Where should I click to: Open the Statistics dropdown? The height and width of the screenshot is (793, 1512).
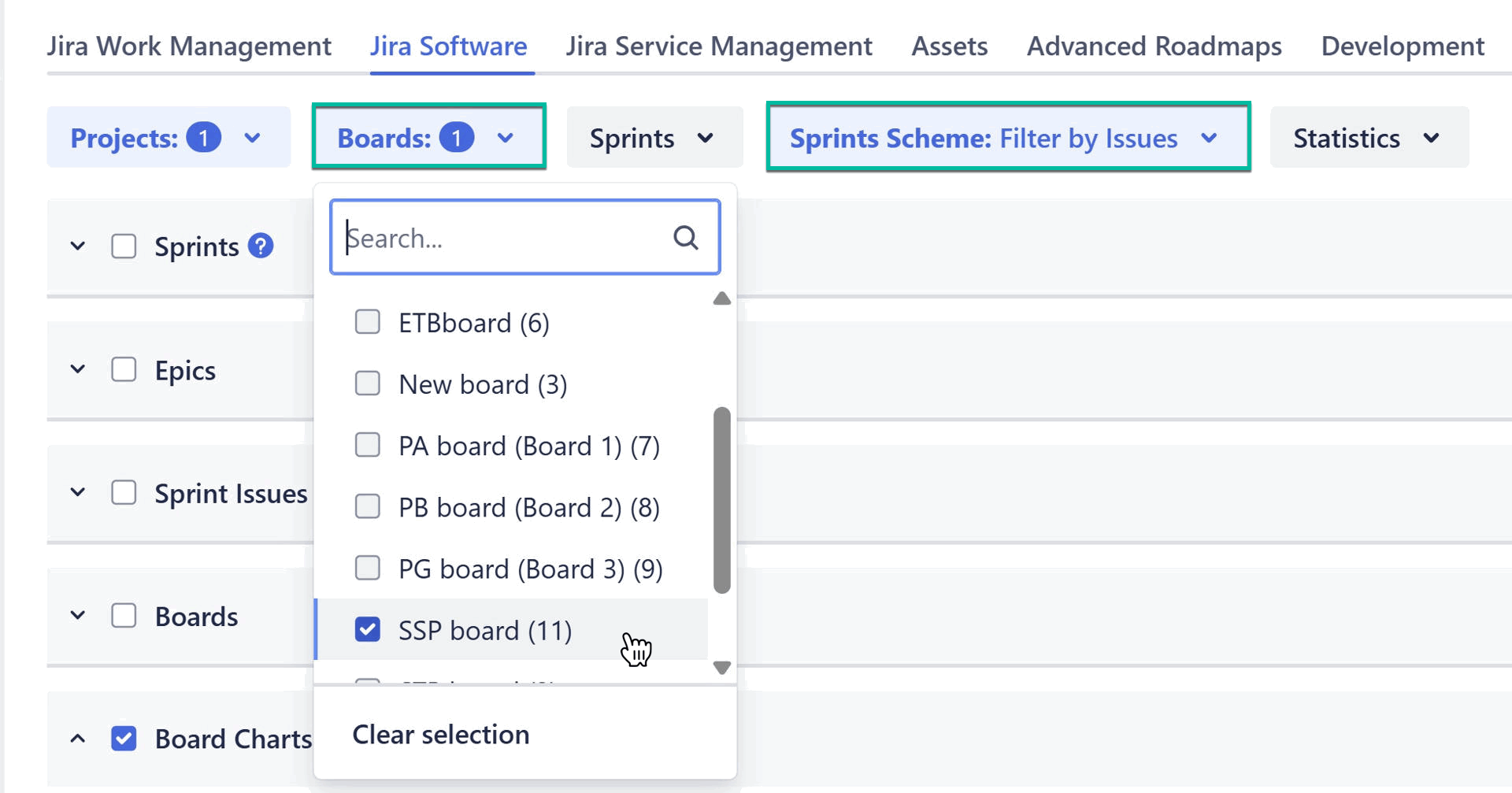click(1368, 137)
